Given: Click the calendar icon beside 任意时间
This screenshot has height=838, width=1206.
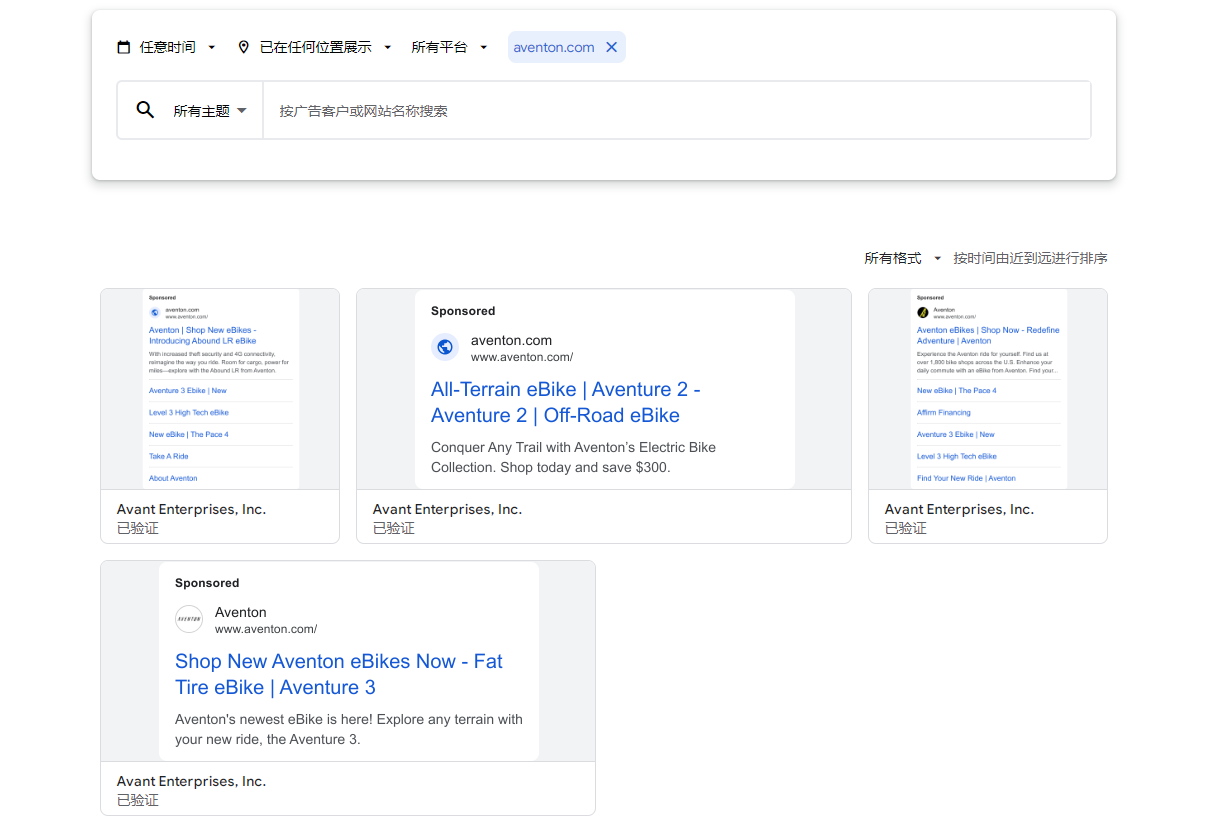Looking at the screenshot, I should click(x=124, y=47).
